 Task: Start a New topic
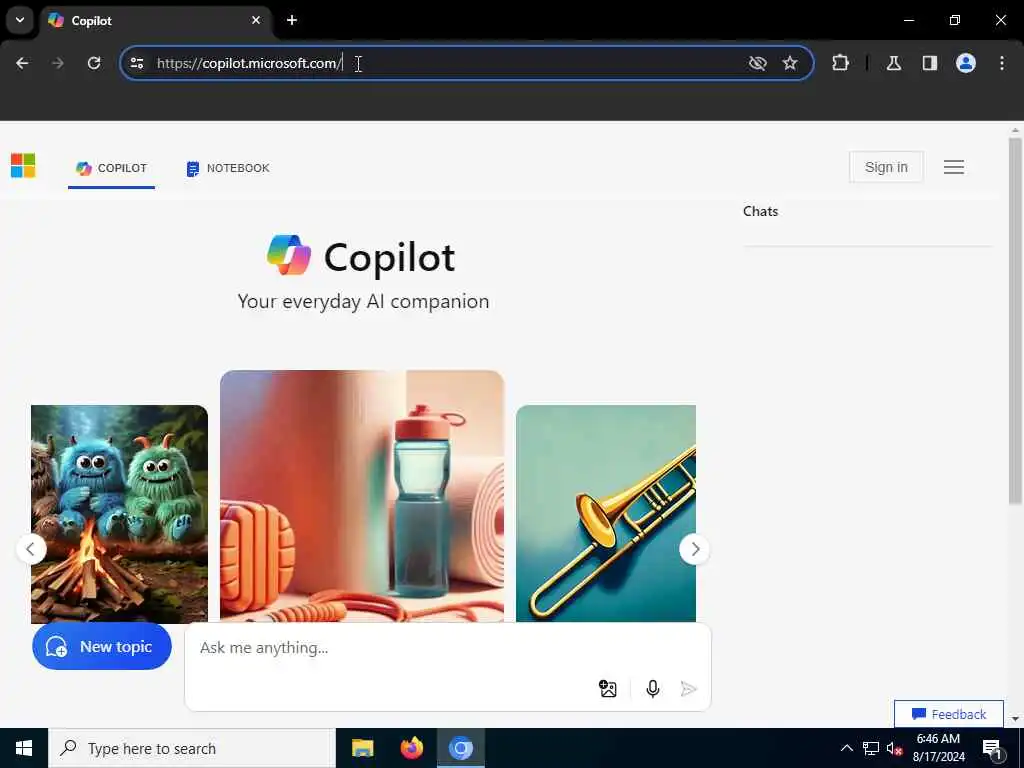click(x=102, y=646)
